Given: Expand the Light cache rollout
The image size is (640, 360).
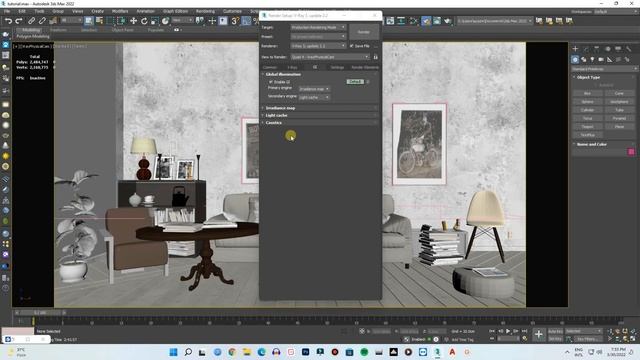Looking at the screenshot, I should pyautogui.click(x=320, y=116).
